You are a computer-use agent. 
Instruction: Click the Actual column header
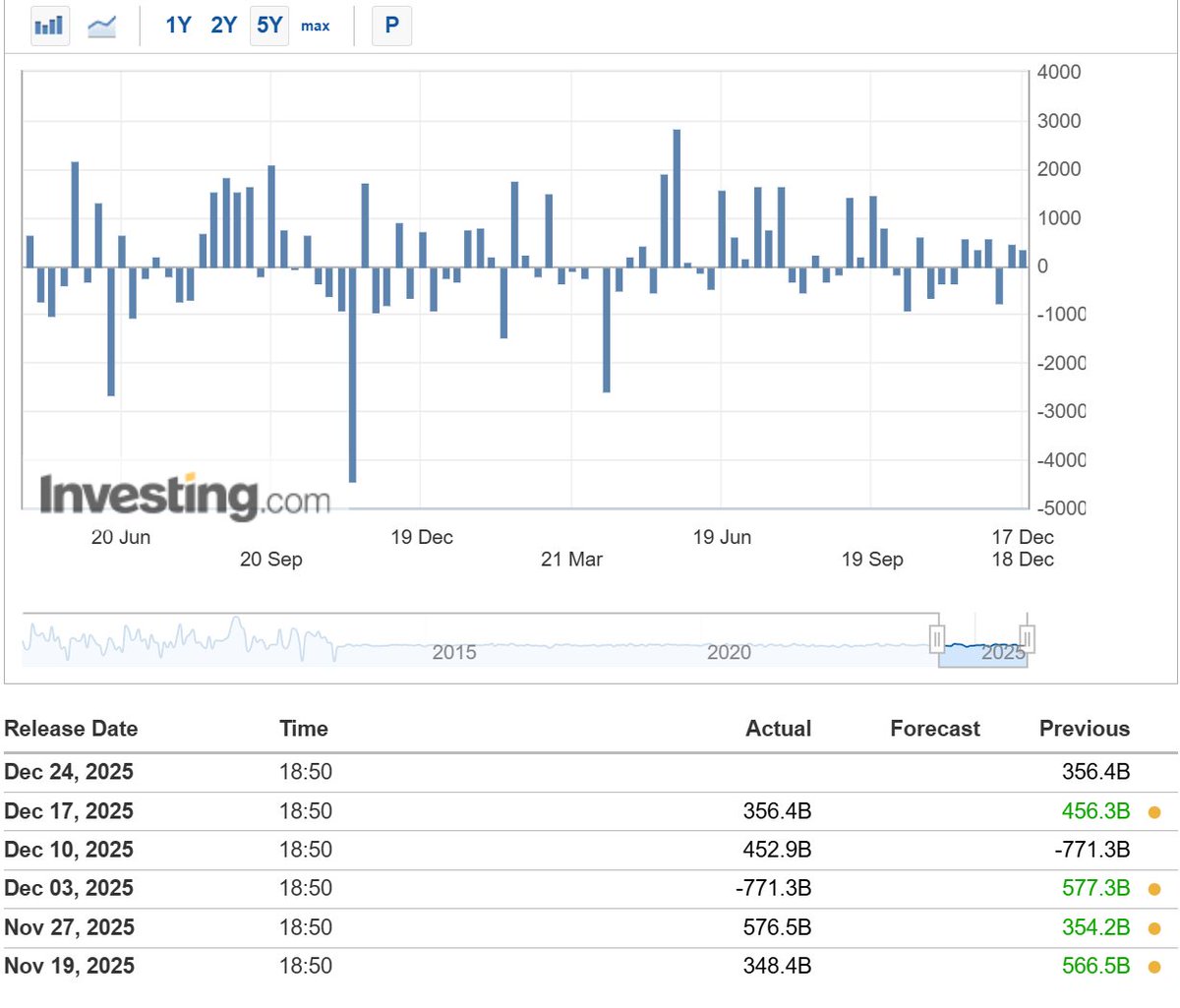tap(778, 729)
